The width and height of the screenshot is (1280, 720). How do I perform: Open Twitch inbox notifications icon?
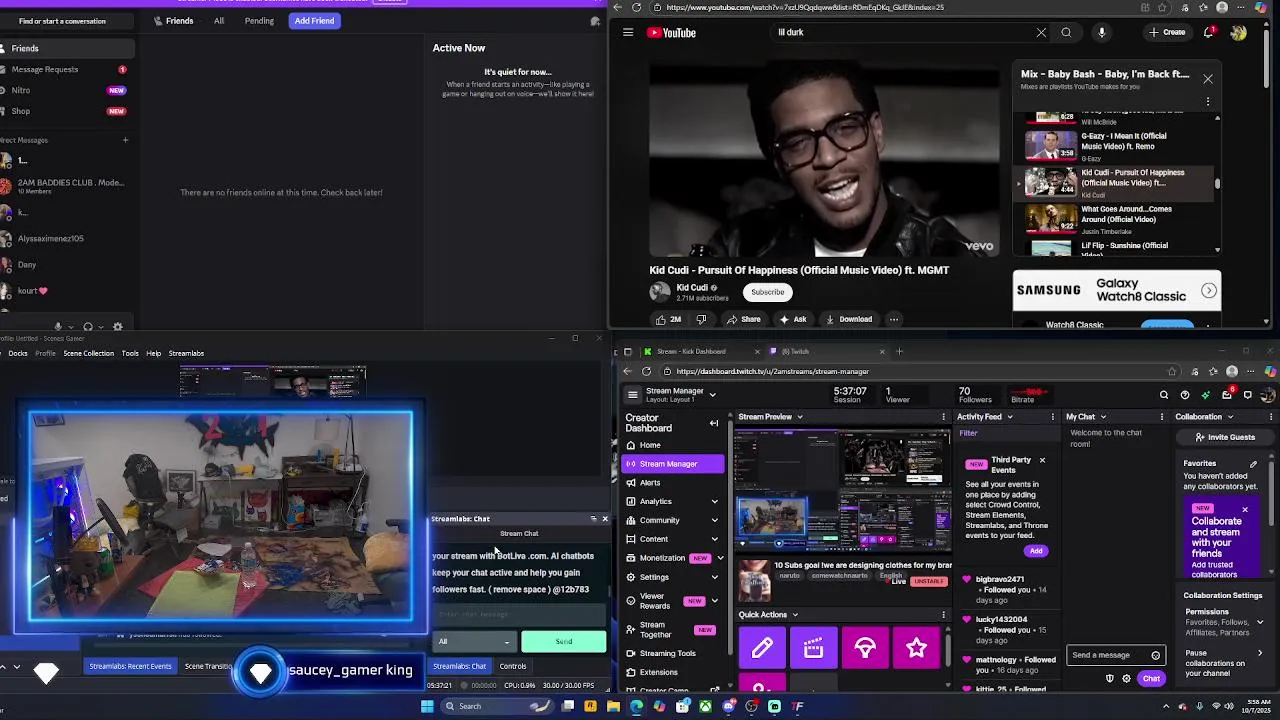click(1227, 395)
